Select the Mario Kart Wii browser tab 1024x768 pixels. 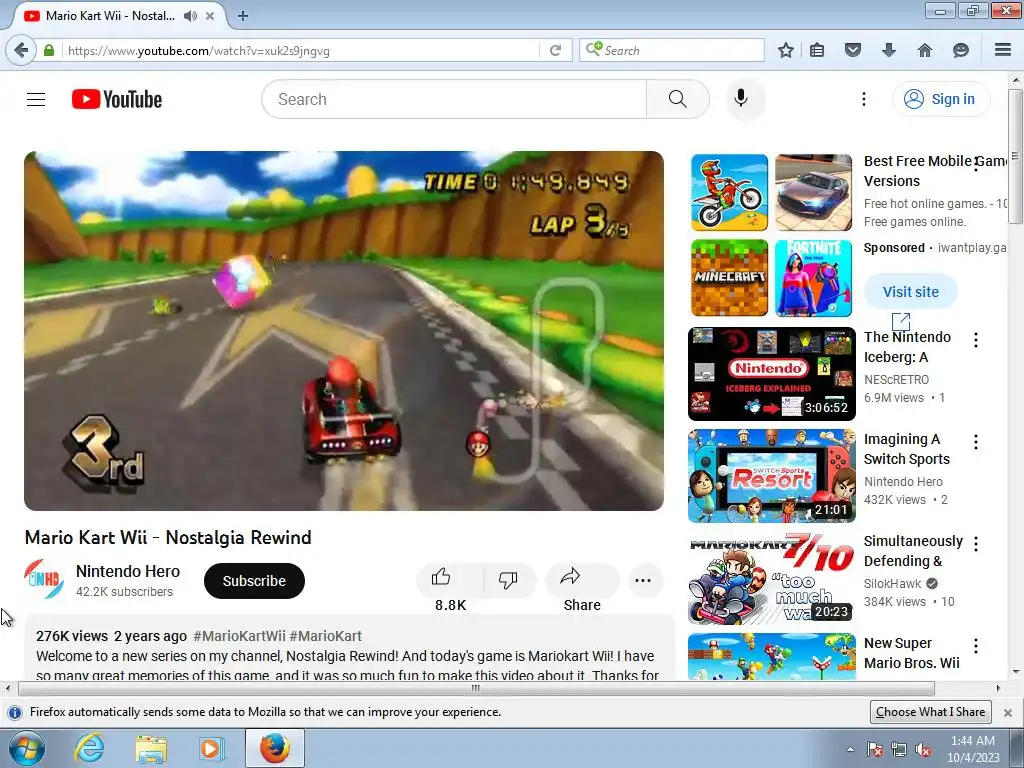[x=111, y=16]
